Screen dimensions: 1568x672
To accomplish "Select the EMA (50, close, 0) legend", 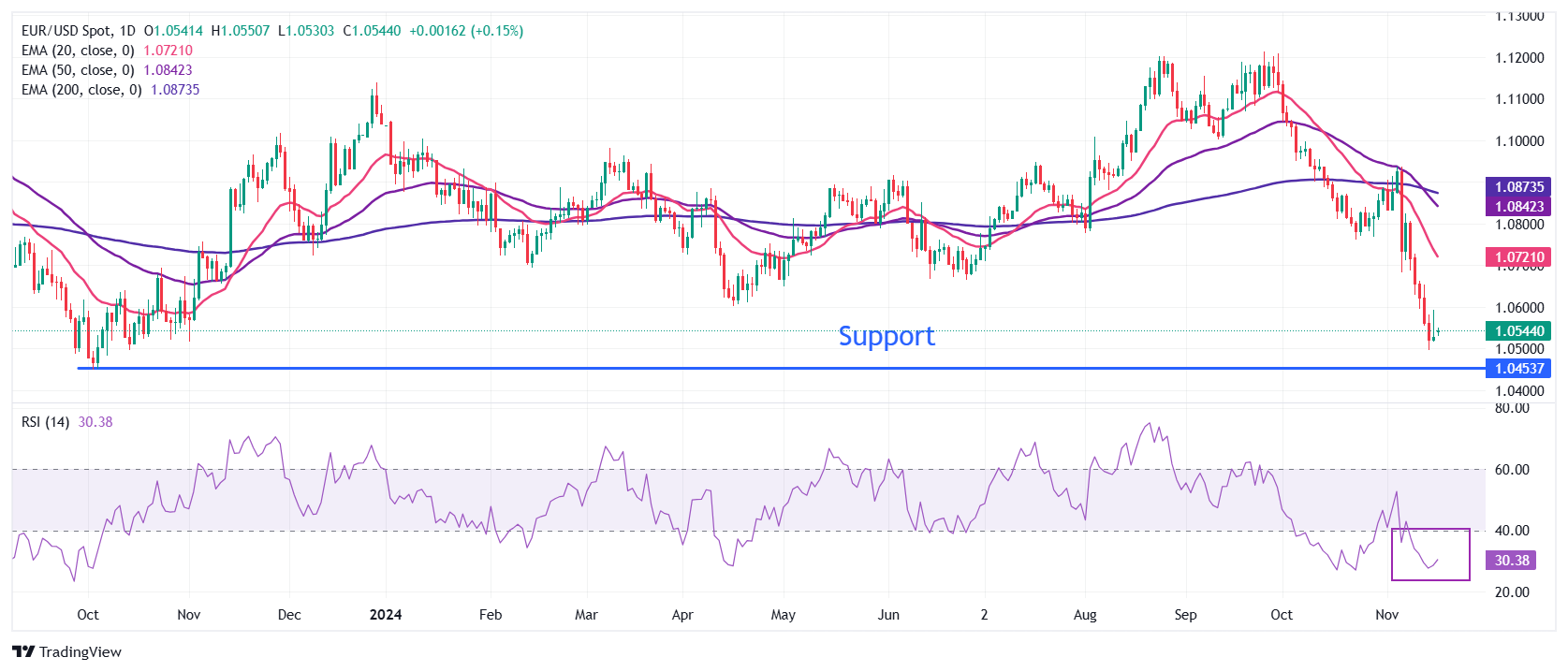I will (x=78, y=70).
